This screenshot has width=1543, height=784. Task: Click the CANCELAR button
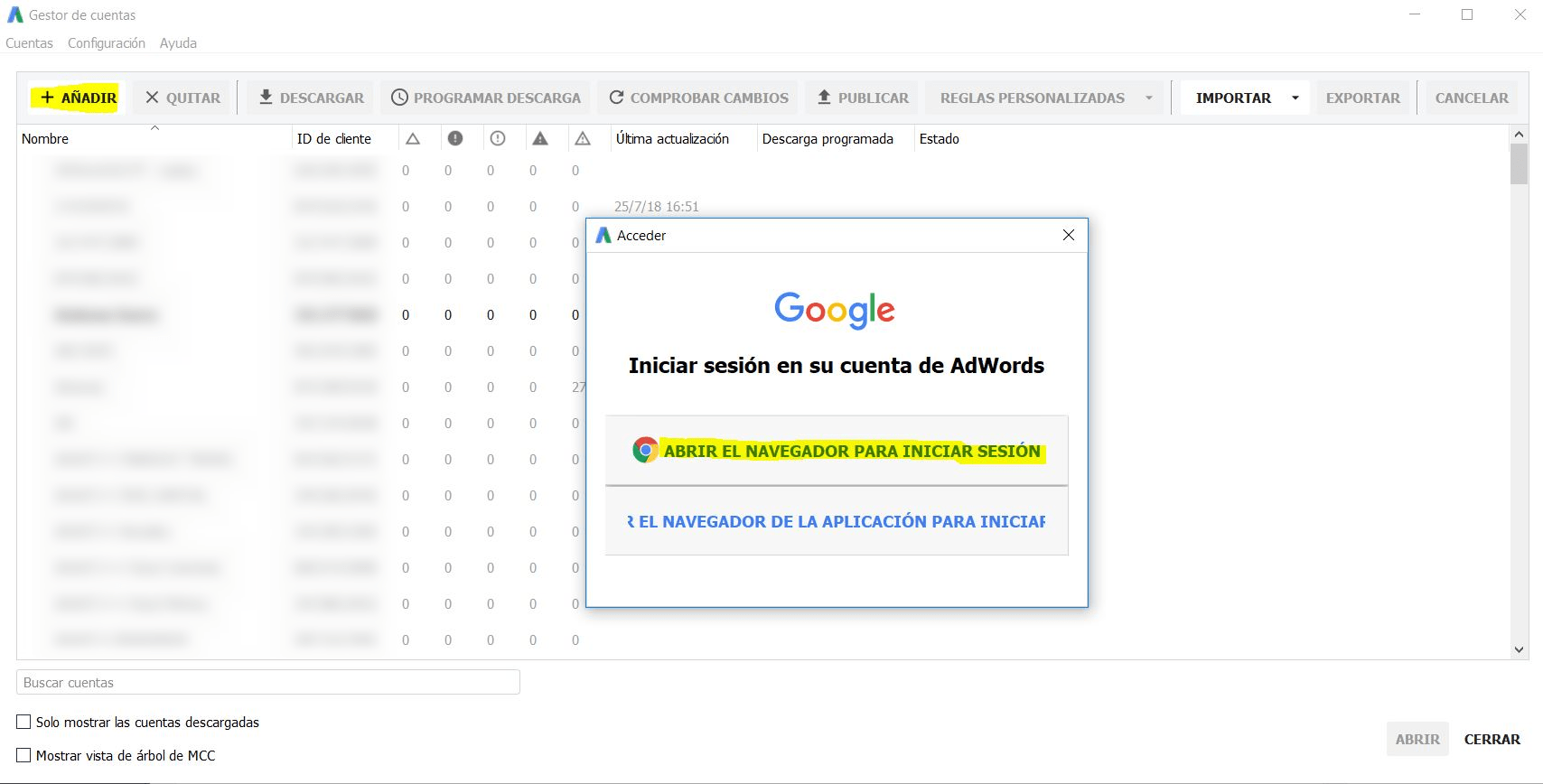point(1472,98)
